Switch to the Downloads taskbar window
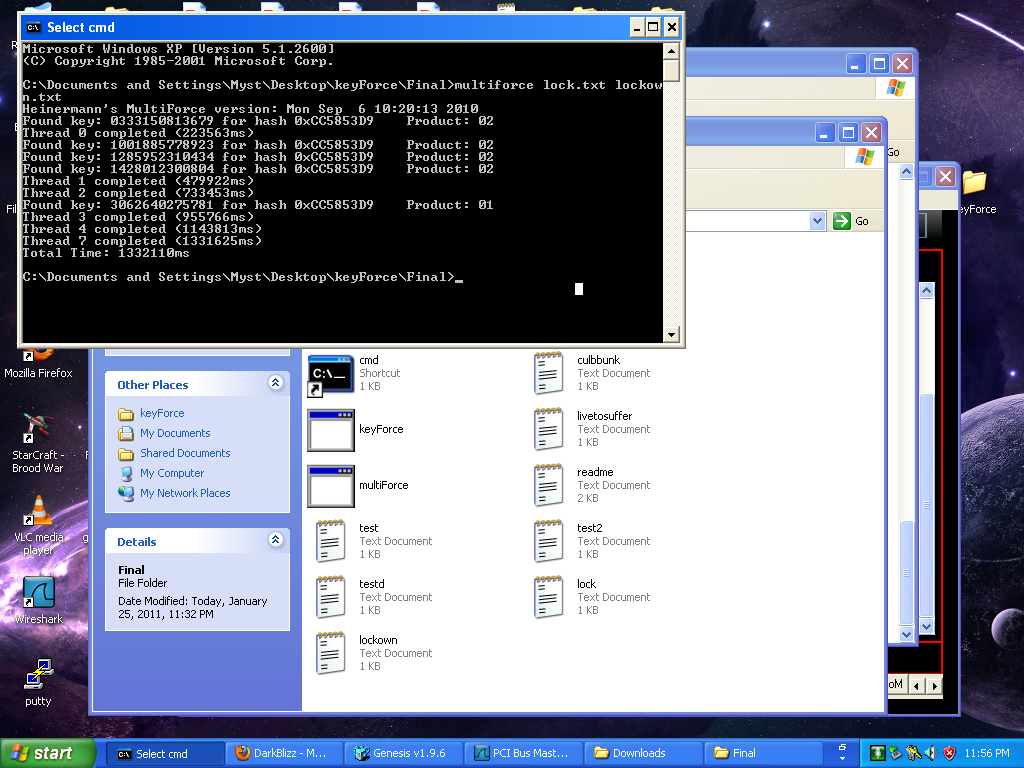 638,753
